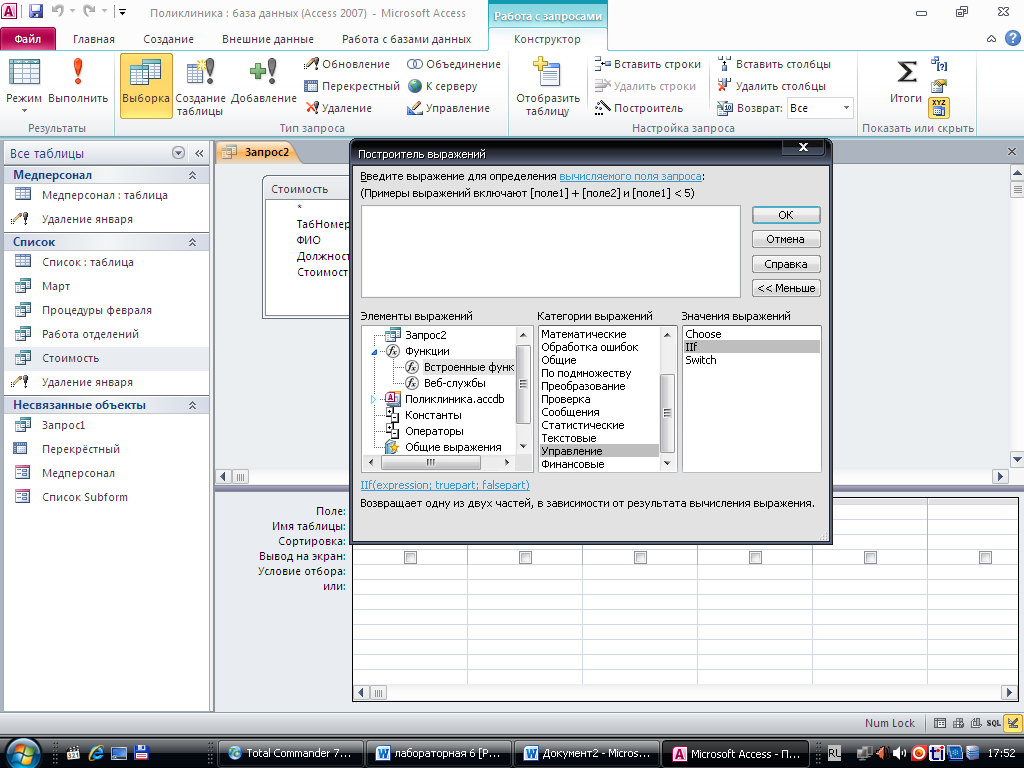The image size is (1024, 768).
Task: Open the Режим view switcher
Action: click(24, 85)
